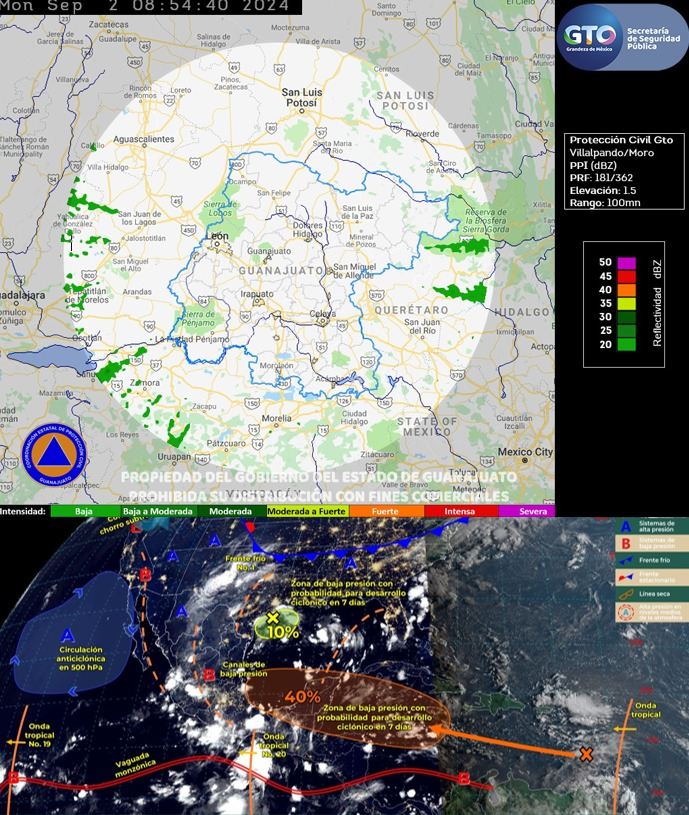
Task: Click the 'Canales de baja presión' label
Action: click(x=244, y=669)
